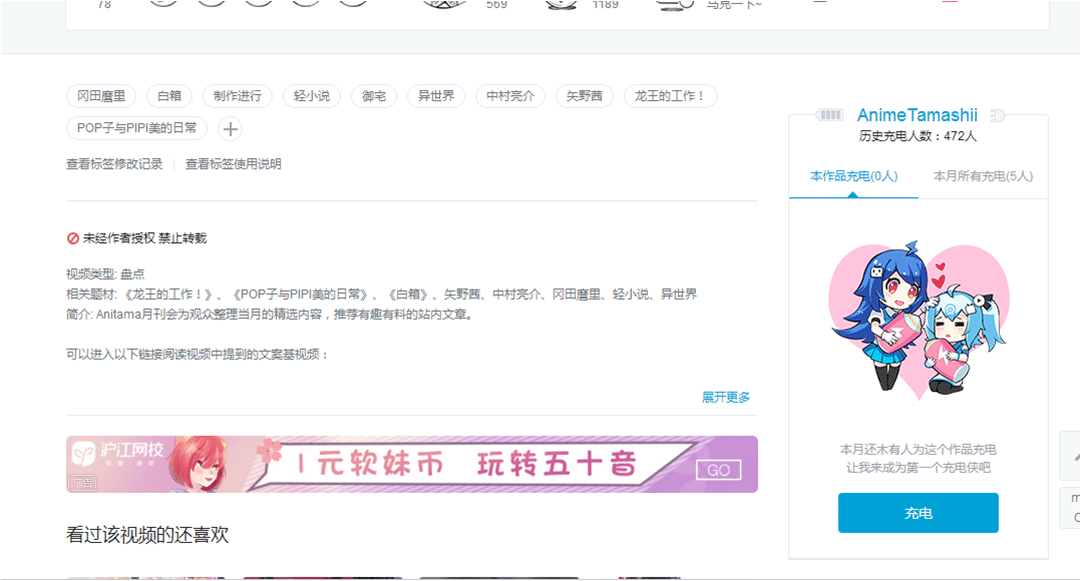Click the battery icon left of AnimeTamashii
Screen dimensions: 1081x581
830,115
